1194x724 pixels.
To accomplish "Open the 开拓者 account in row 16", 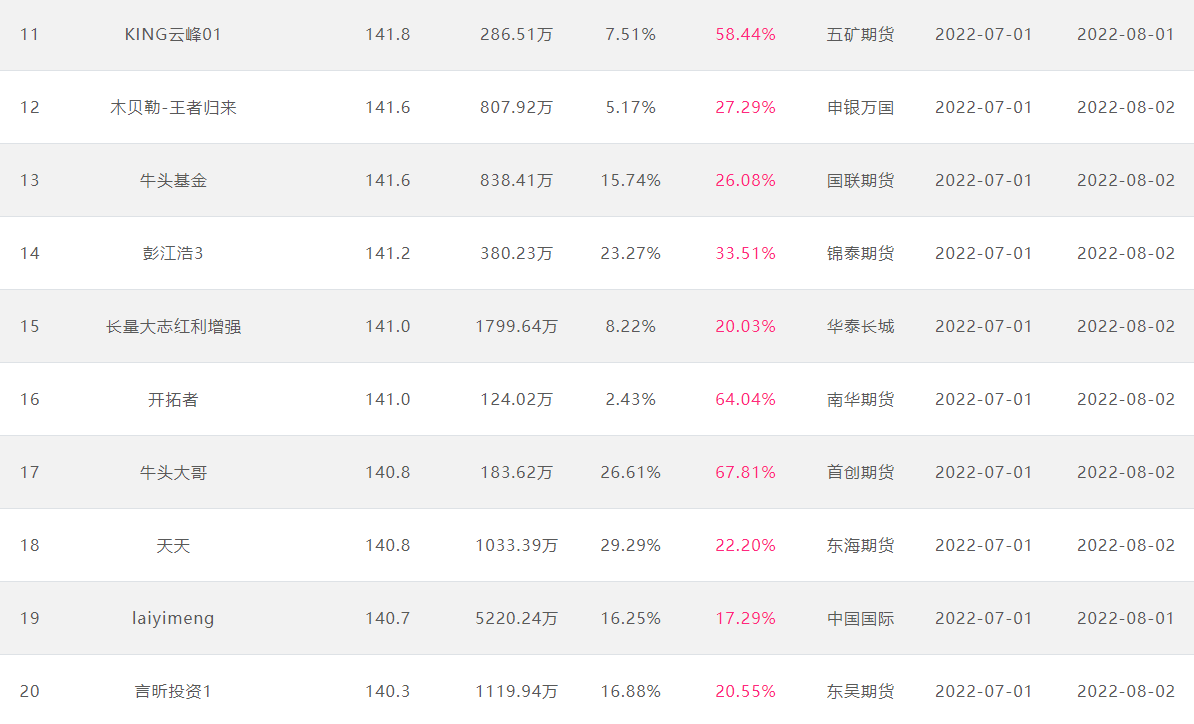I will pyautogui.click(x=173, y=400).
